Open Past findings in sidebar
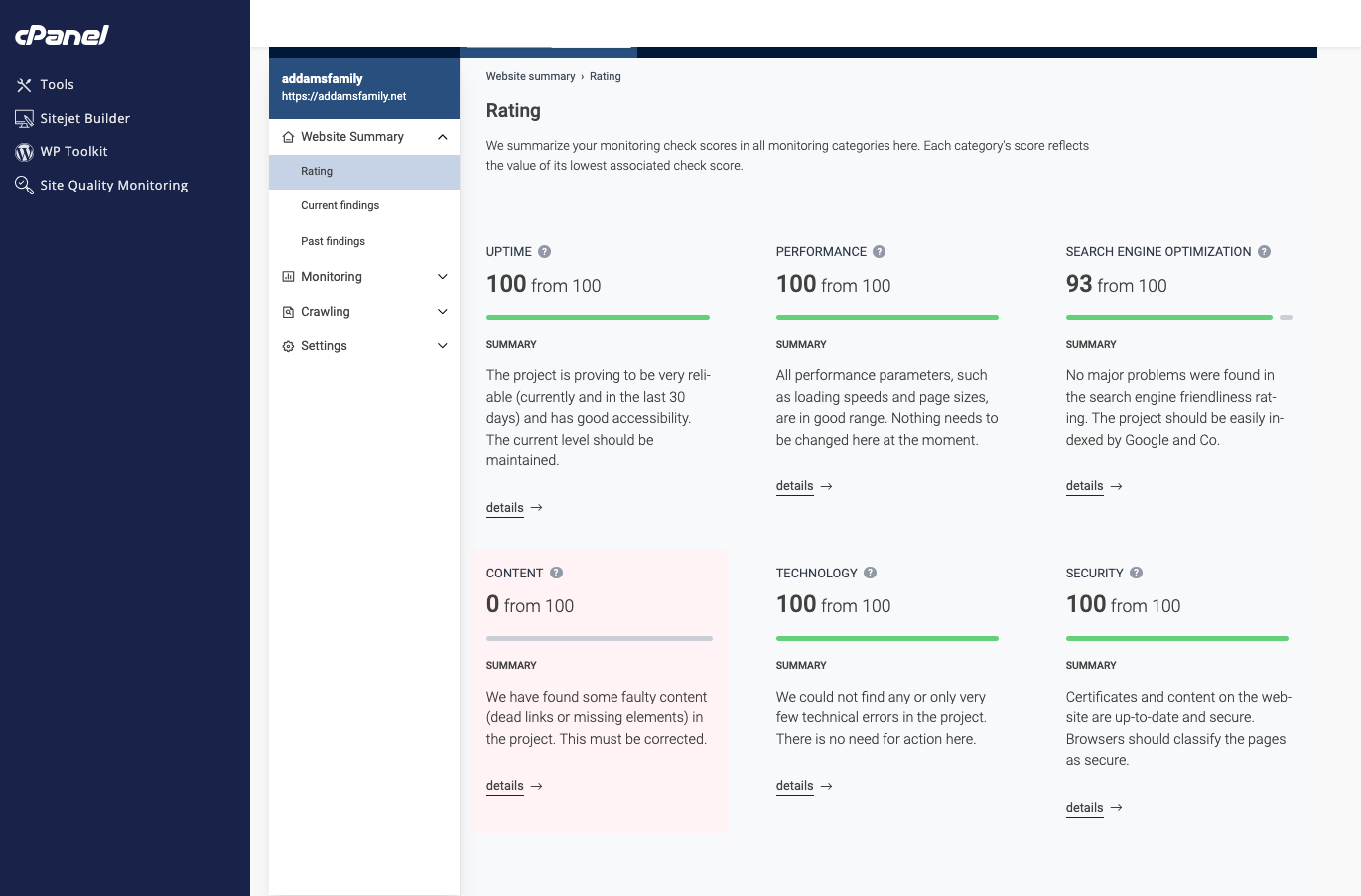The width and height of the screenshot is (1361, 896). tap(333, 241)
